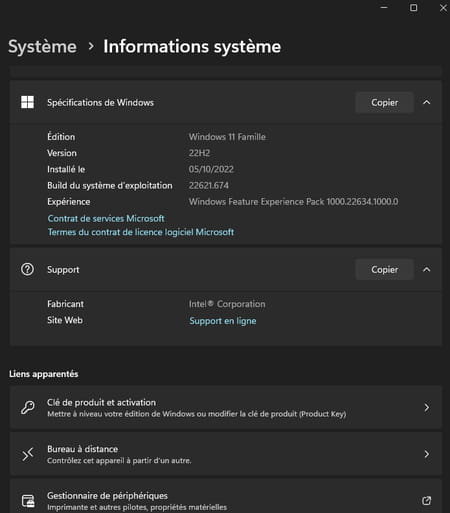Click the breadcrumb separator chevron after Système

click(x=90, y=46)
